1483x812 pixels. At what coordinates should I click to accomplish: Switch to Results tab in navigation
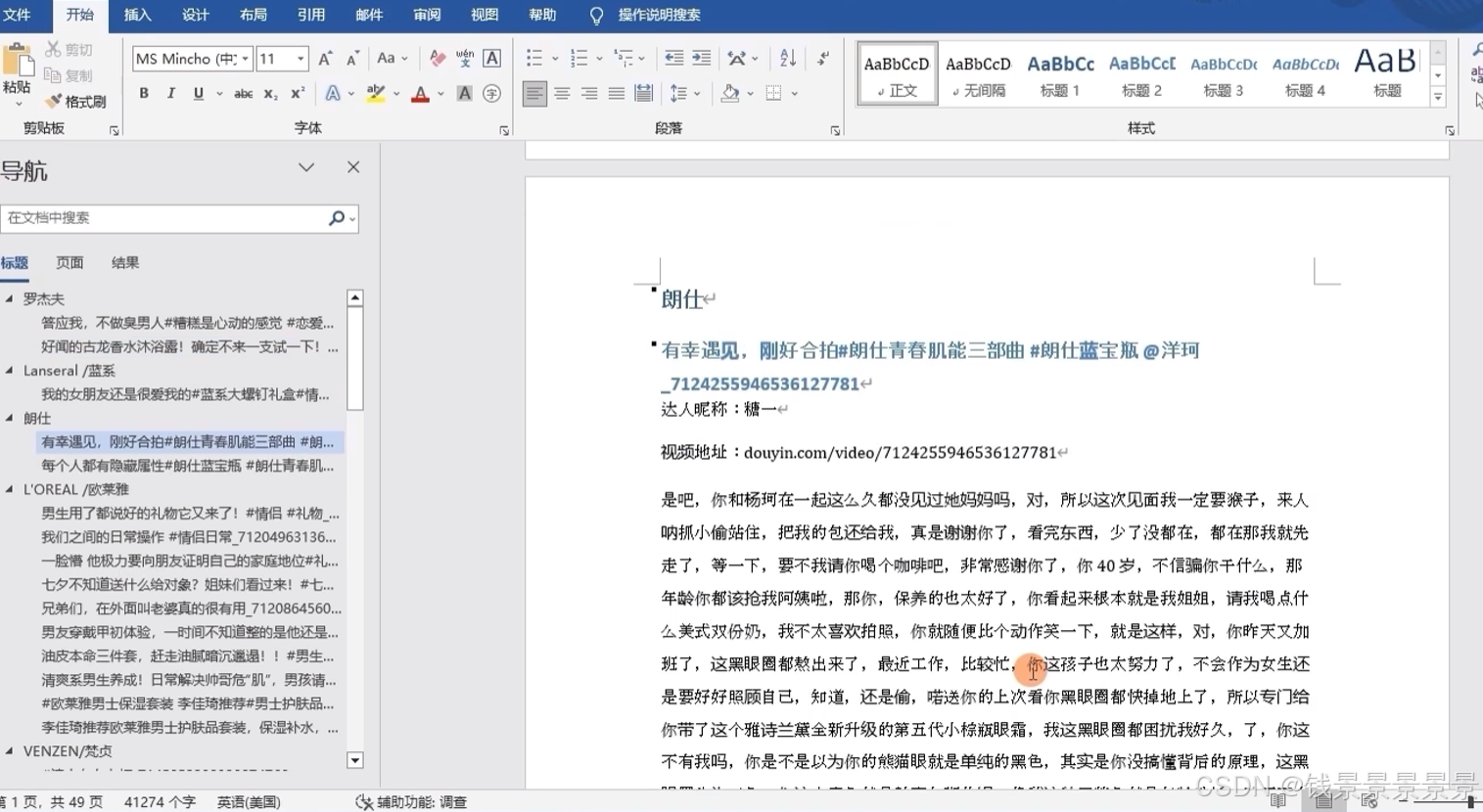125,262
